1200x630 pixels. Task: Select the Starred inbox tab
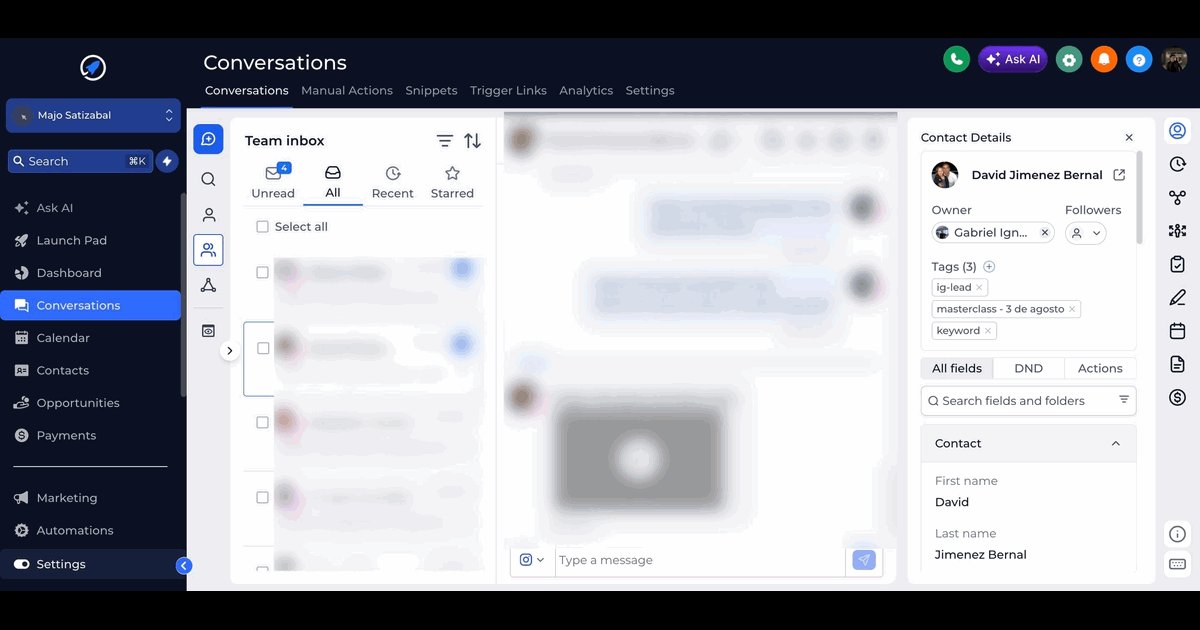click(452, 182)
